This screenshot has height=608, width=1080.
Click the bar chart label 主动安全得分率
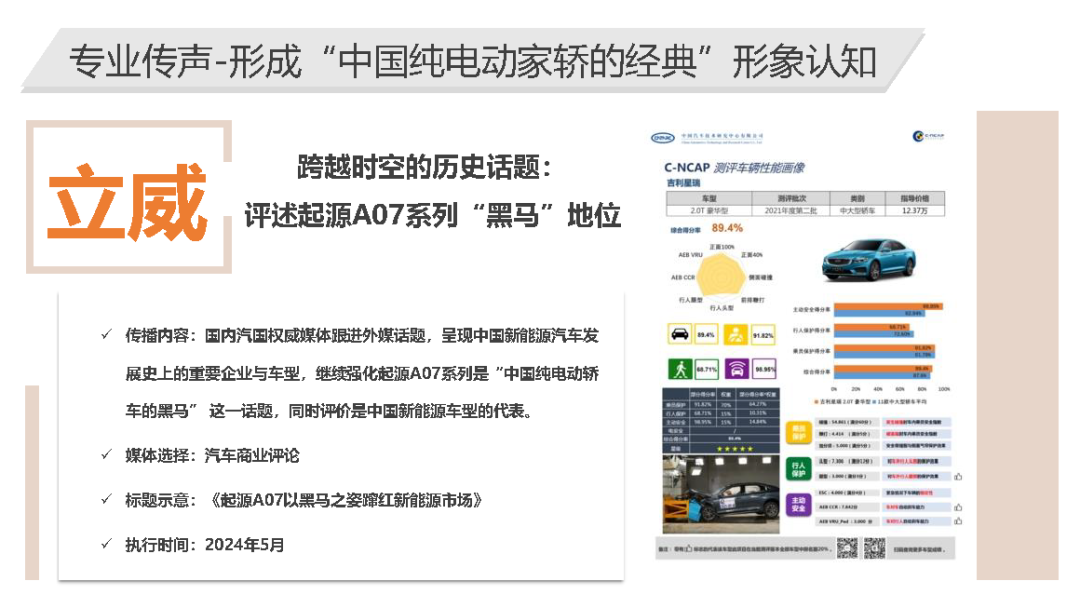pyautogui.click(x=811, y=310)
